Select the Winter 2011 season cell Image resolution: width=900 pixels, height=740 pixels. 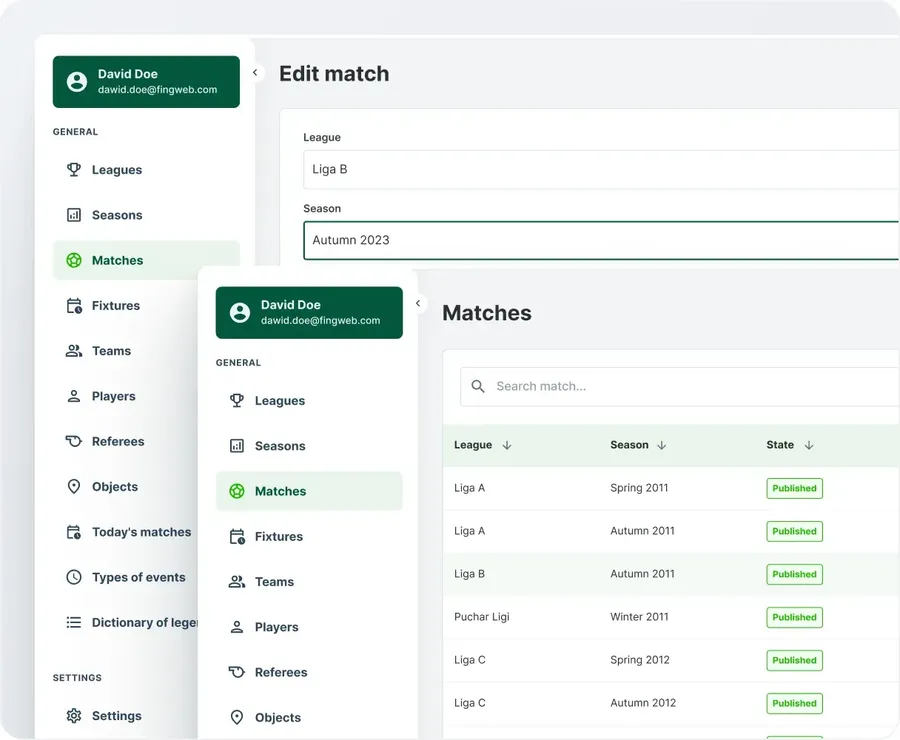[639, 617]
